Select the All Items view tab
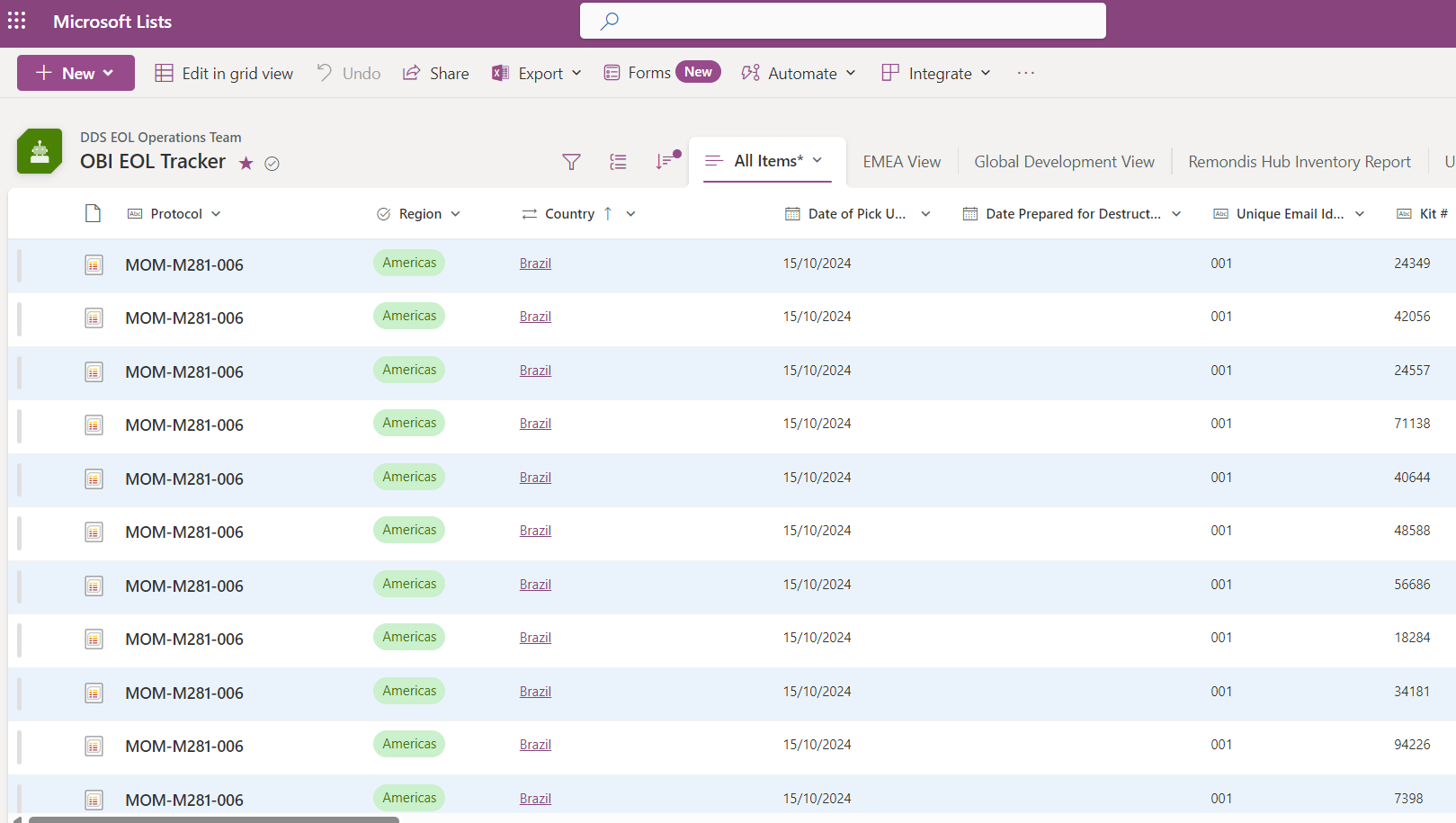Viewport: 1456px width, 823px height. coord(767,161)
